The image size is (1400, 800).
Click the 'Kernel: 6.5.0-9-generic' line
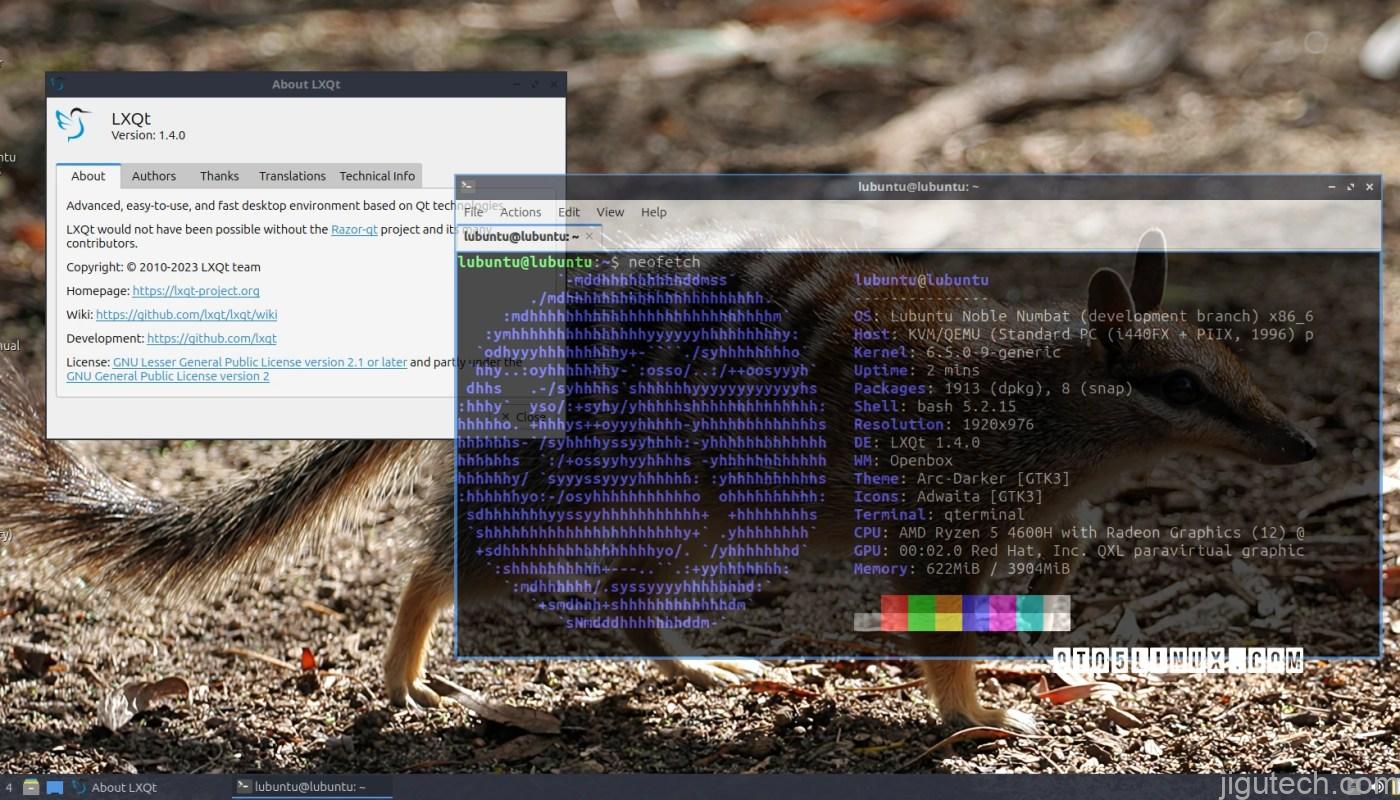(957, 352)
